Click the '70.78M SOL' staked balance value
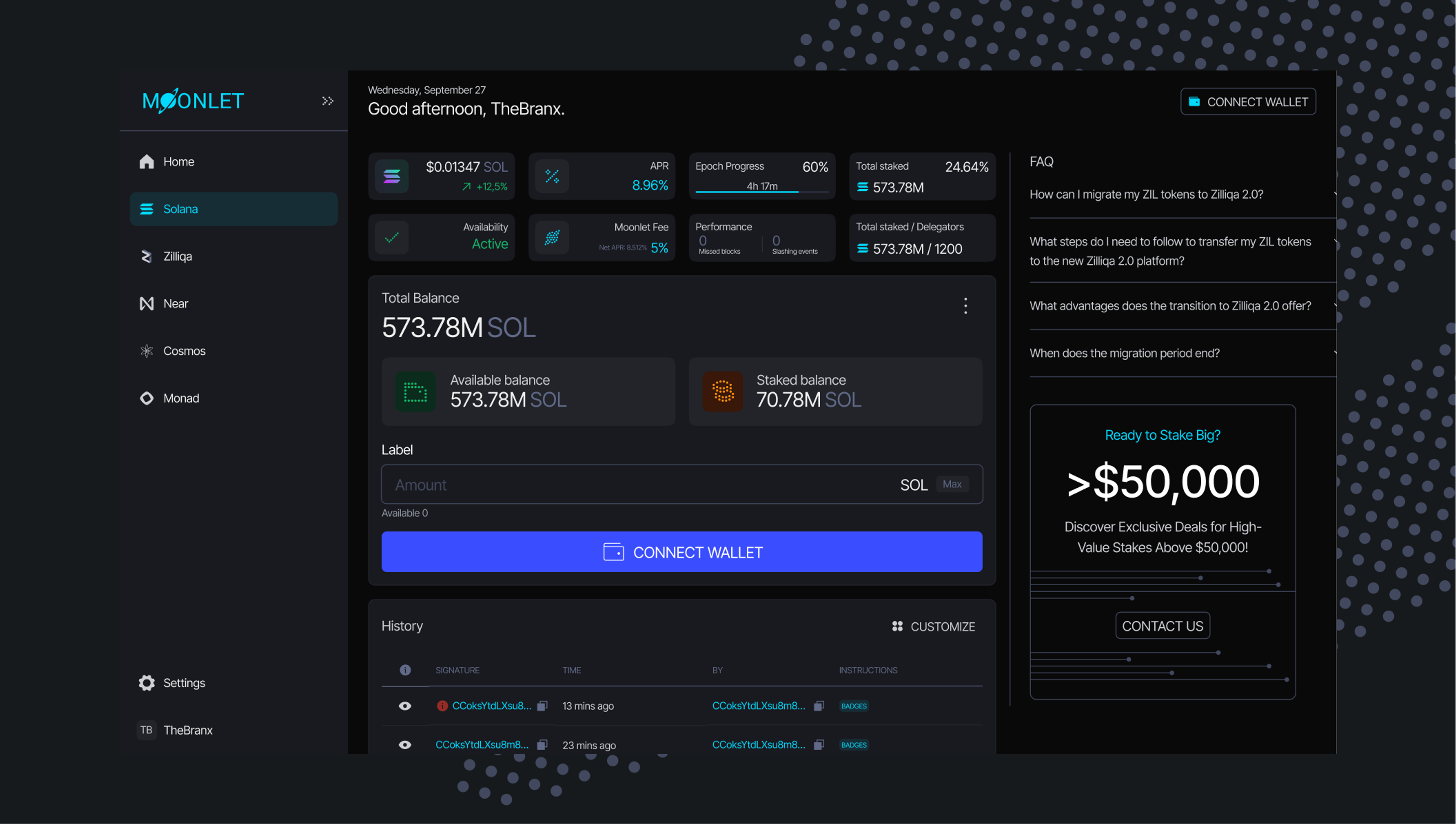This screenshot has width=1456, height=824. (809, 400)
